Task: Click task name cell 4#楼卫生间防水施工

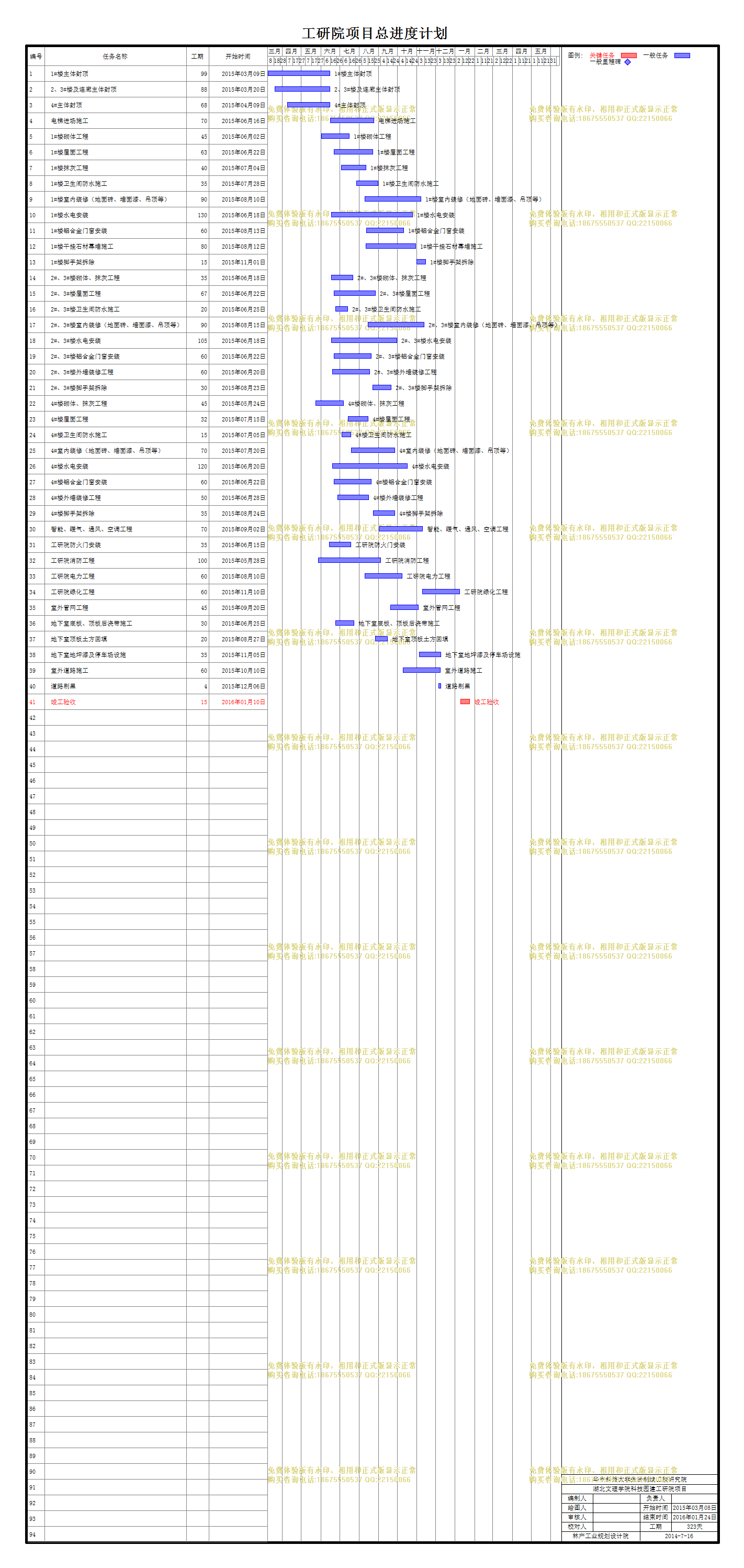Action: [115, 435]
